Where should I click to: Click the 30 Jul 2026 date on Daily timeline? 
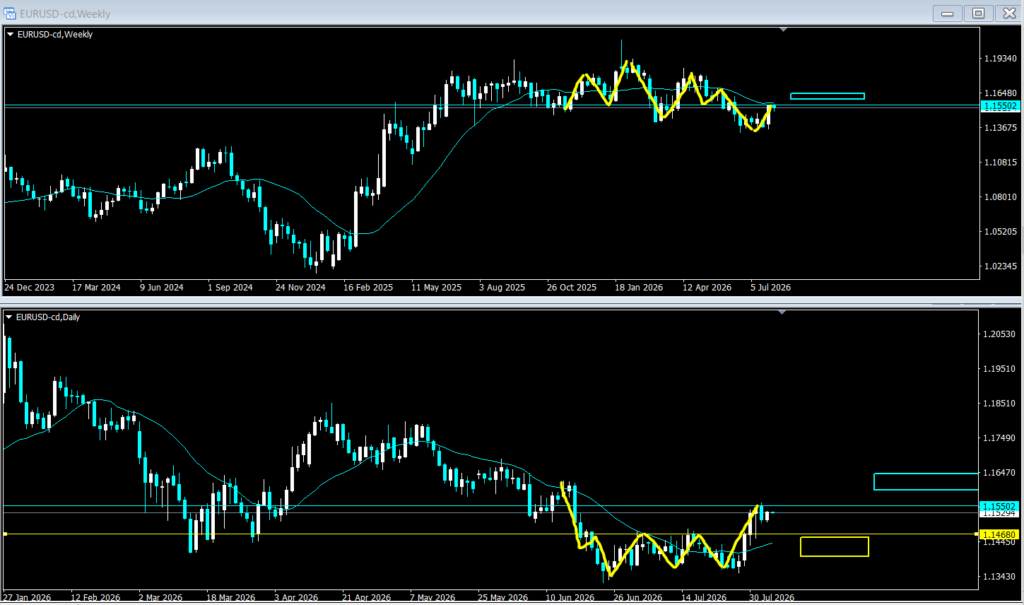[771, 597]
